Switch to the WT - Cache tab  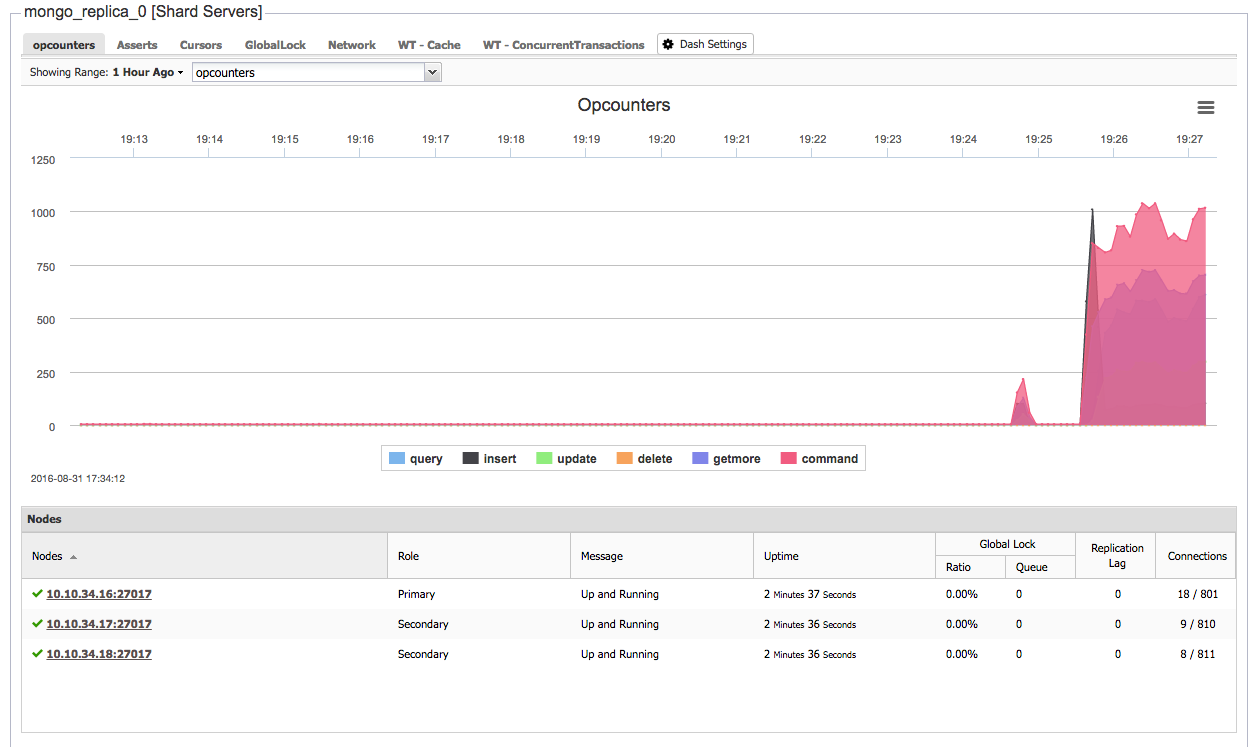click(x=429, y=45)
